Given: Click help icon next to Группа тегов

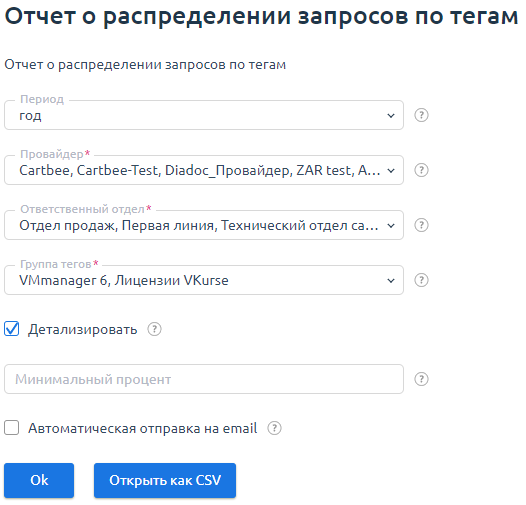Looking at the screenshot, I should point(421,280).
